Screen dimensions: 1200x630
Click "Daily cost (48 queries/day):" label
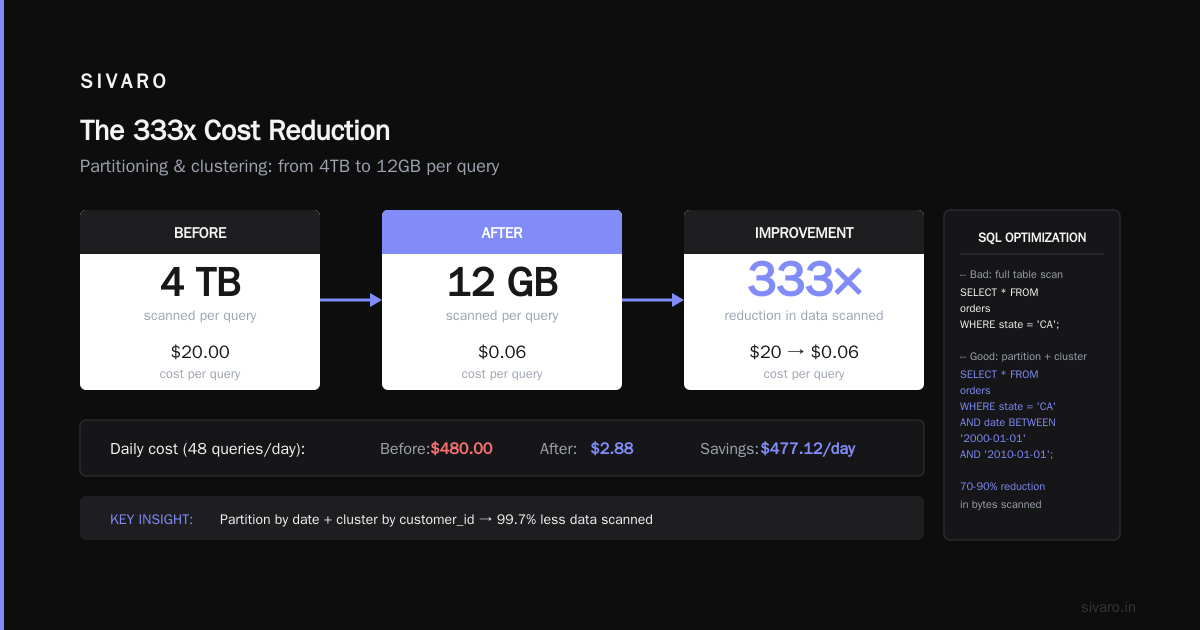click(x=207, y=449)
